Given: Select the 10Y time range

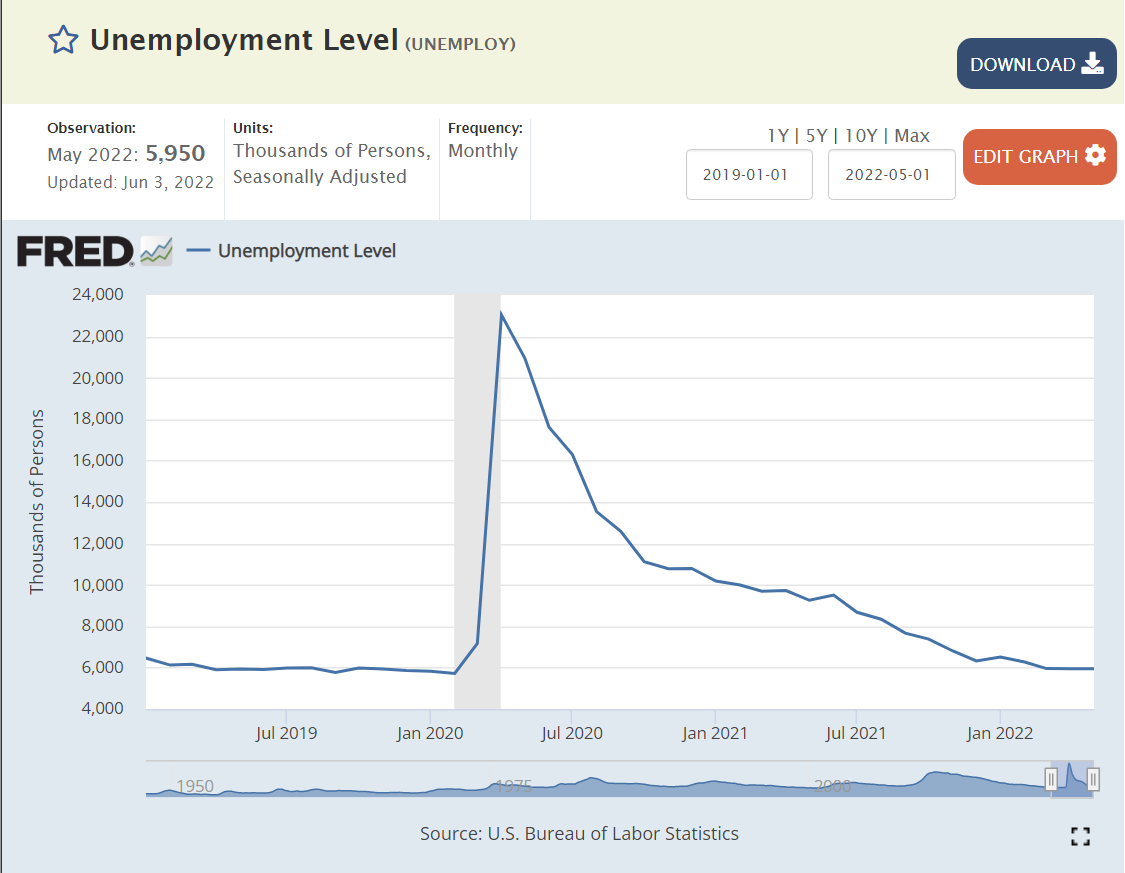Looking at the screenshot, I should point(860,136).
